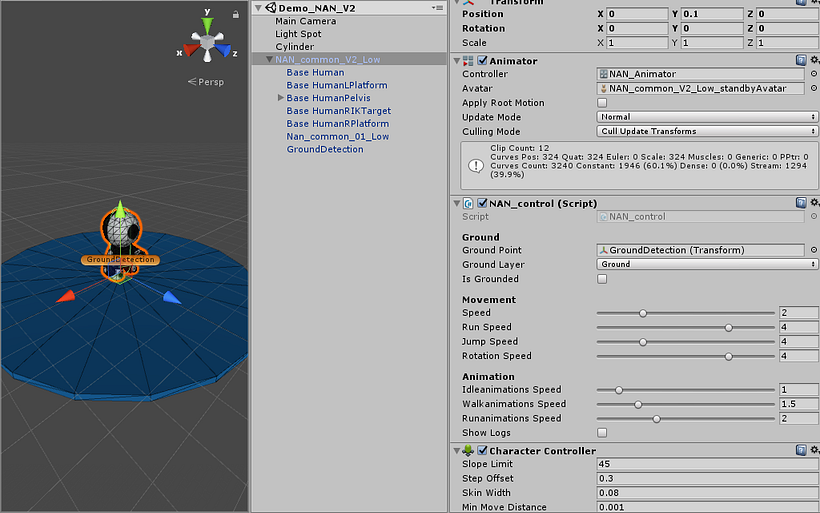Select Base HumanRIKTarget in hierarchy

[338, 111]
